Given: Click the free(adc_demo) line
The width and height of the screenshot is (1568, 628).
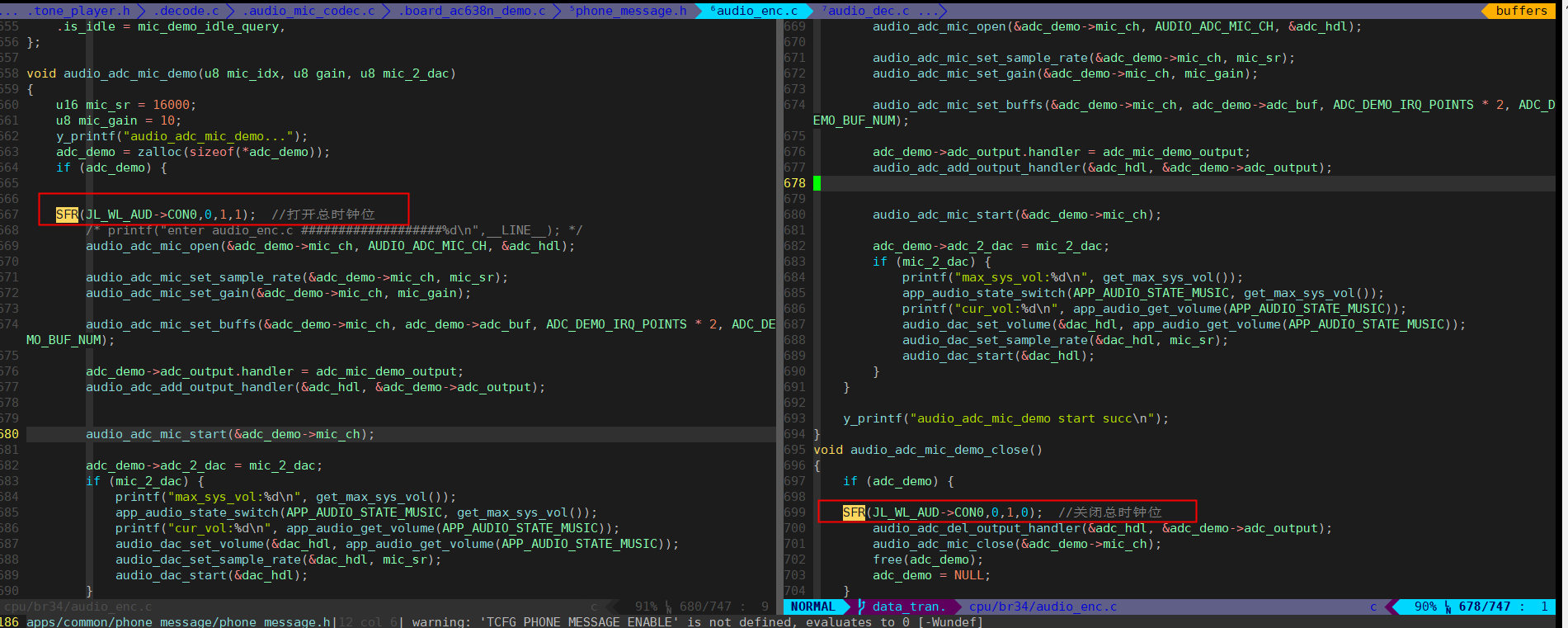Looking at the screenshot, I should [x=928, y=560].
